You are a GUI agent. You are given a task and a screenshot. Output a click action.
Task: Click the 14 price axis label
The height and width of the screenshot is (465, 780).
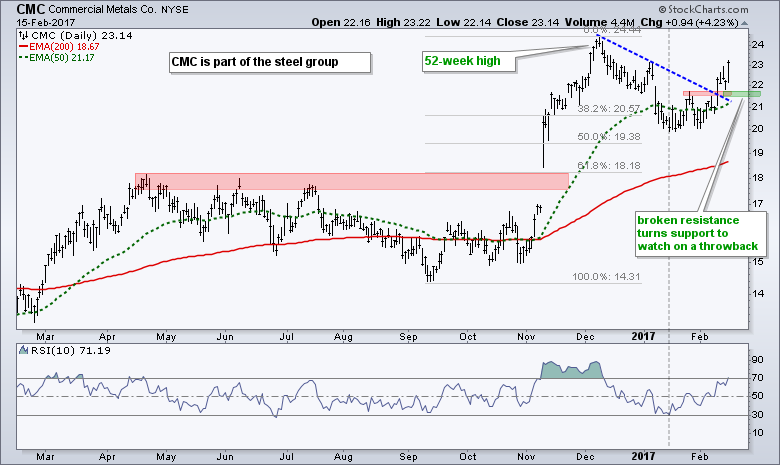point(758,293)
